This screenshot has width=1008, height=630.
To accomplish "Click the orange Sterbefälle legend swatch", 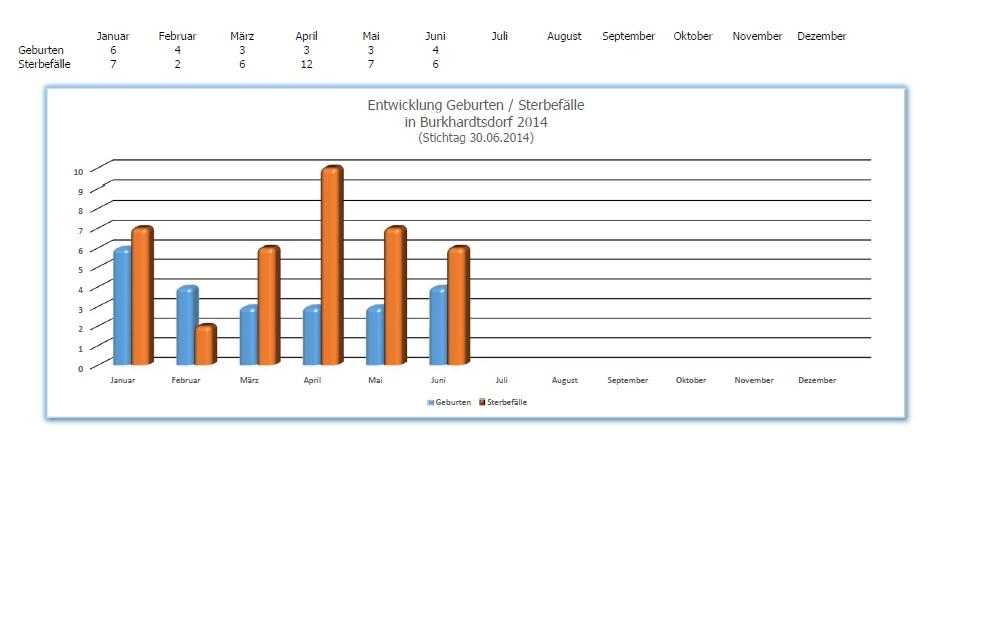I will coord(482,402).
